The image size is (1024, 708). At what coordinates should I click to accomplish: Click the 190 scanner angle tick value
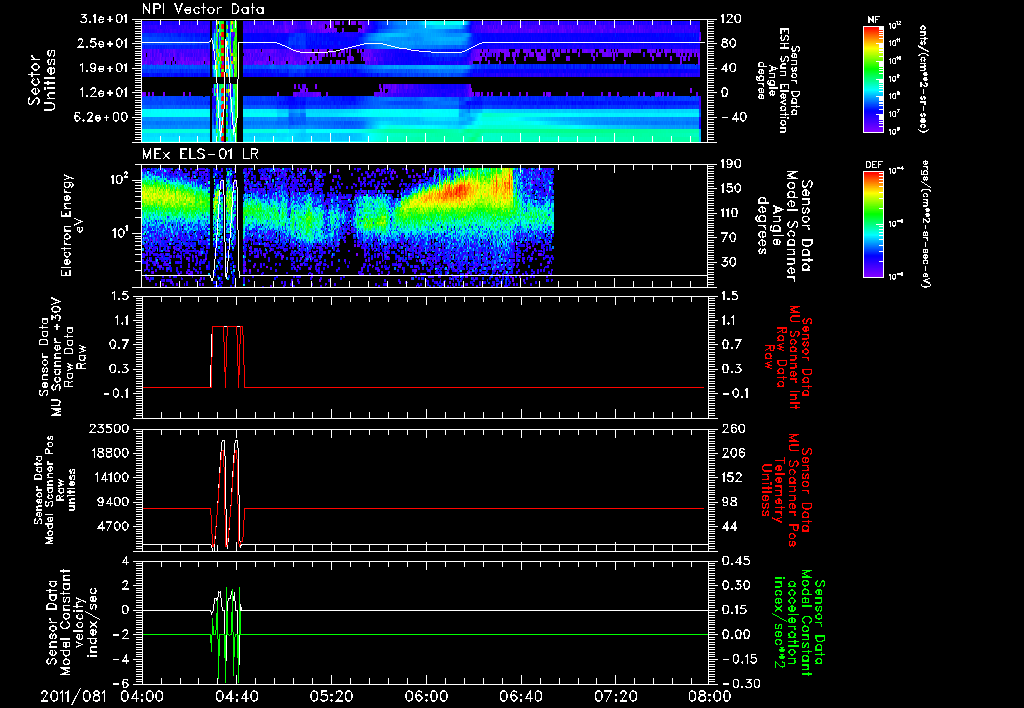coord(731,164)
